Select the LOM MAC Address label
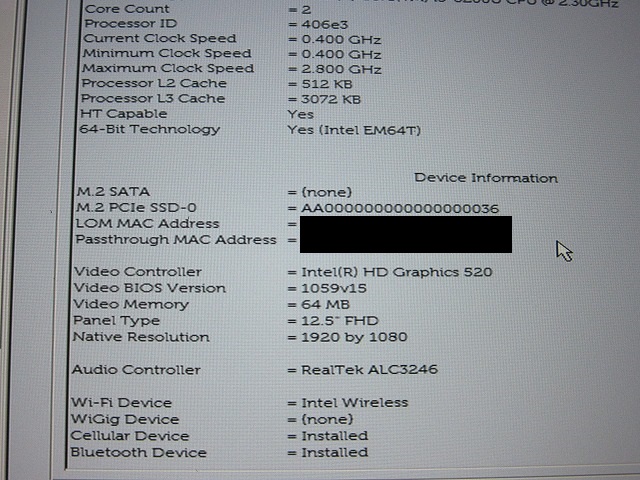 click(147, 224)
